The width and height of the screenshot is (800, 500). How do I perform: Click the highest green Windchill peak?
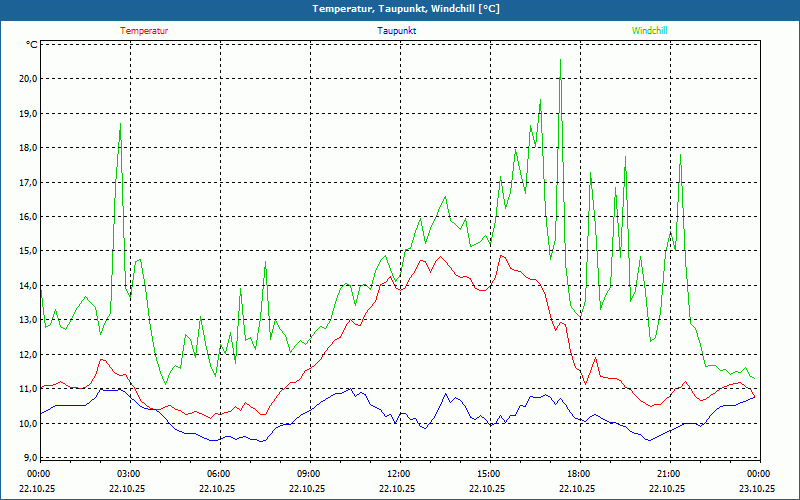coord(560,60)
